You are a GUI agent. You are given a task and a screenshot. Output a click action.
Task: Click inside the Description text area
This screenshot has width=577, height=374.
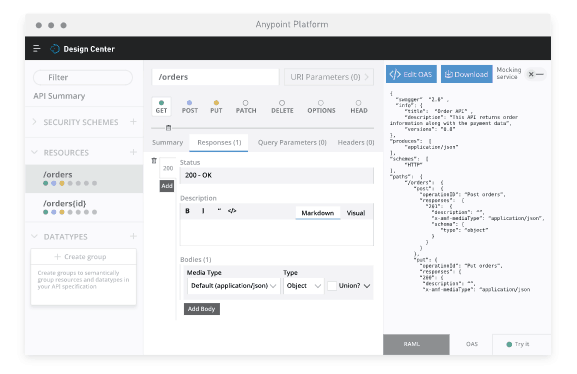(276, 233)
